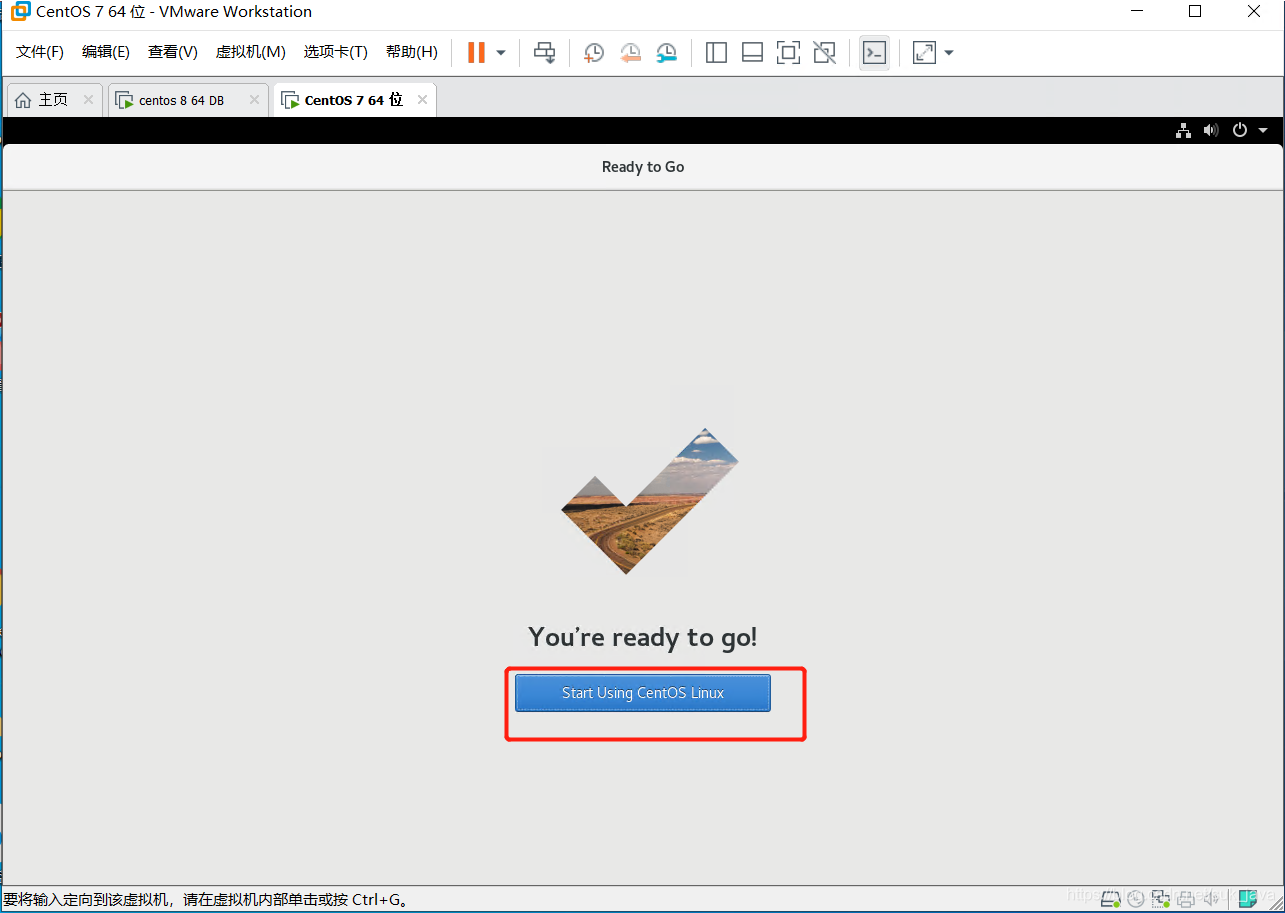Screen dimensions: 1285x913
Task: Click the guest network status icon
Action: click(x=1183, y=130)
